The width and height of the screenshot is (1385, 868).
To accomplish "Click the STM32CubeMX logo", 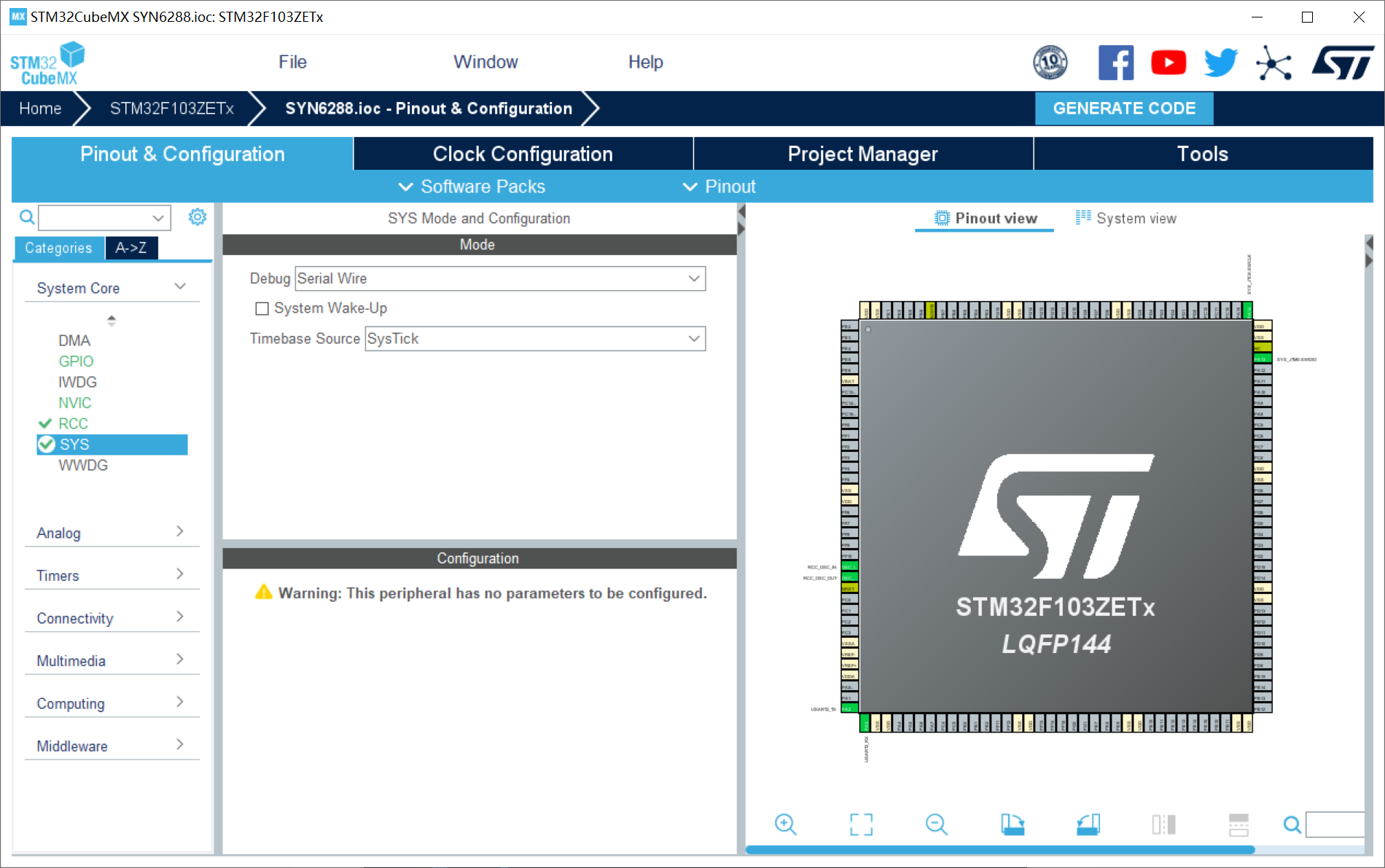I will [47, 64].
